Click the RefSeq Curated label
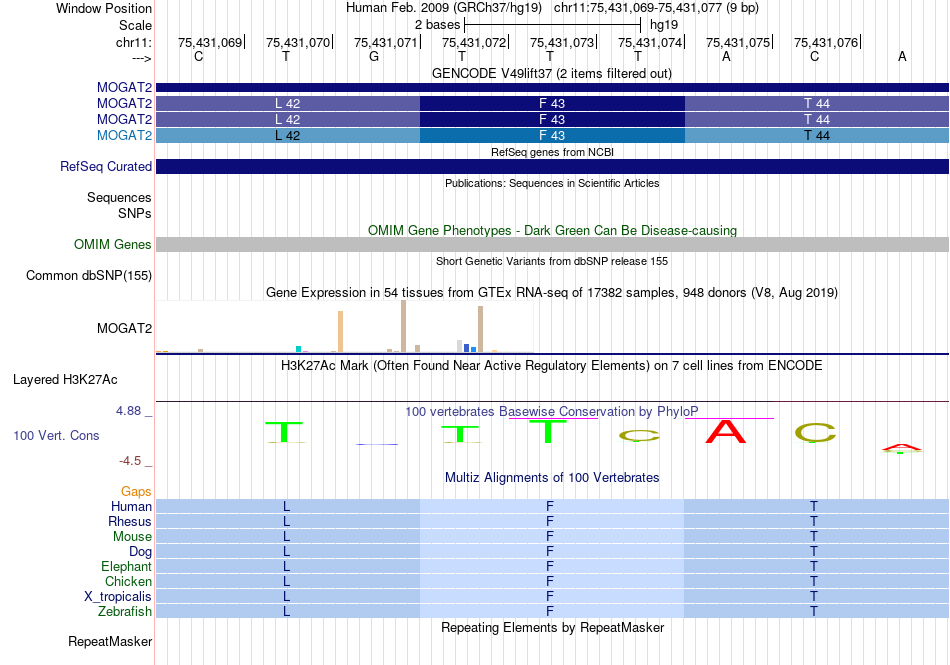Screen dimensions: 950x665 pos(105,166)
